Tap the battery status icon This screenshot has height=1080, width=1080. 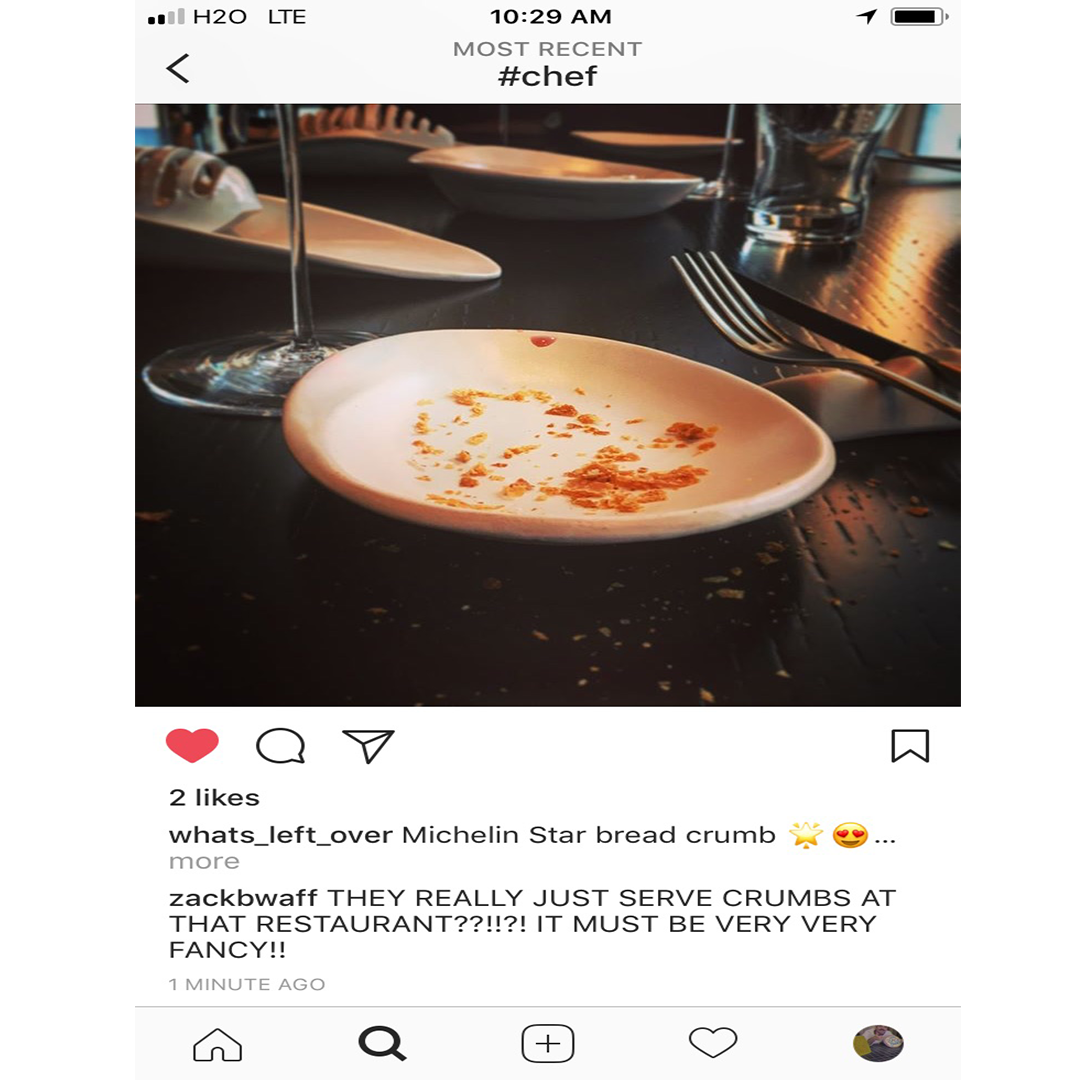click(x=920, y=17)
